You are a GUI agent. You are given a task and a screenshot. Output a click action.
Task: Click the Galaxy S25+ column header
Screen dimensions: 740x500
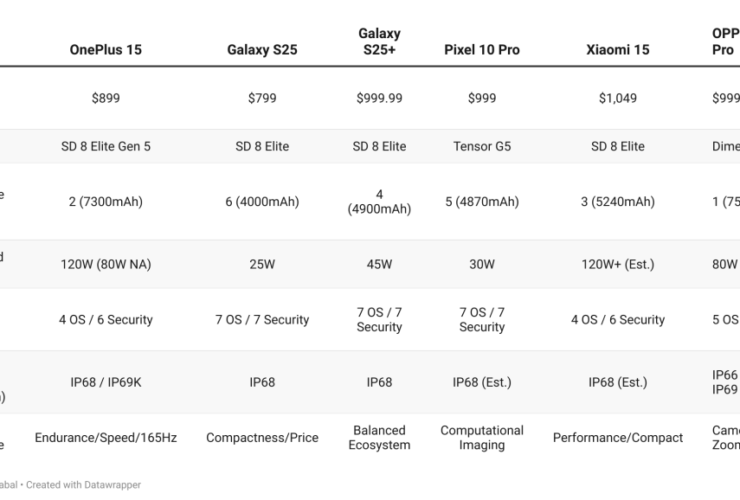tap(379, 42)
